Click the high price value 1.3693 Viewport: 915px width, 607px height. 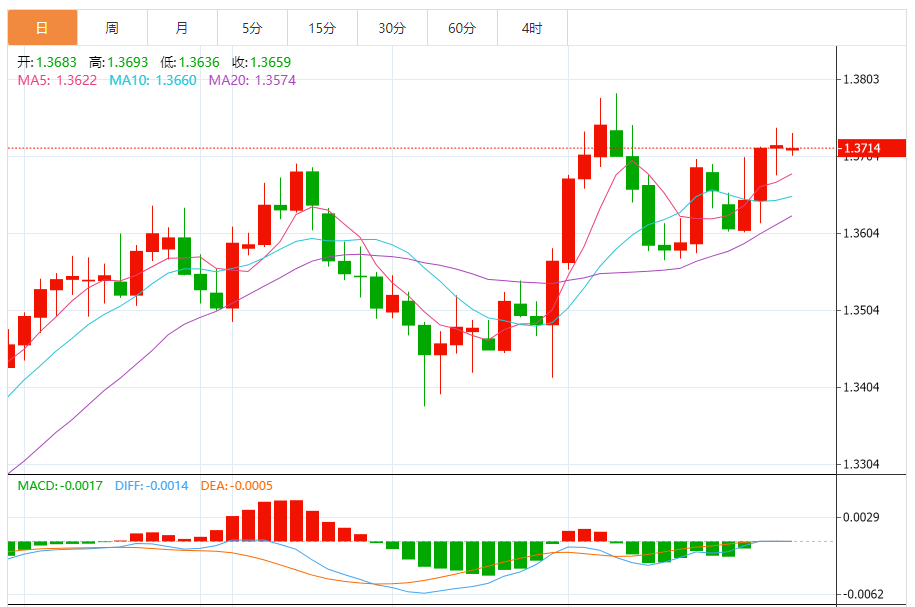click(x=128, y=62)
